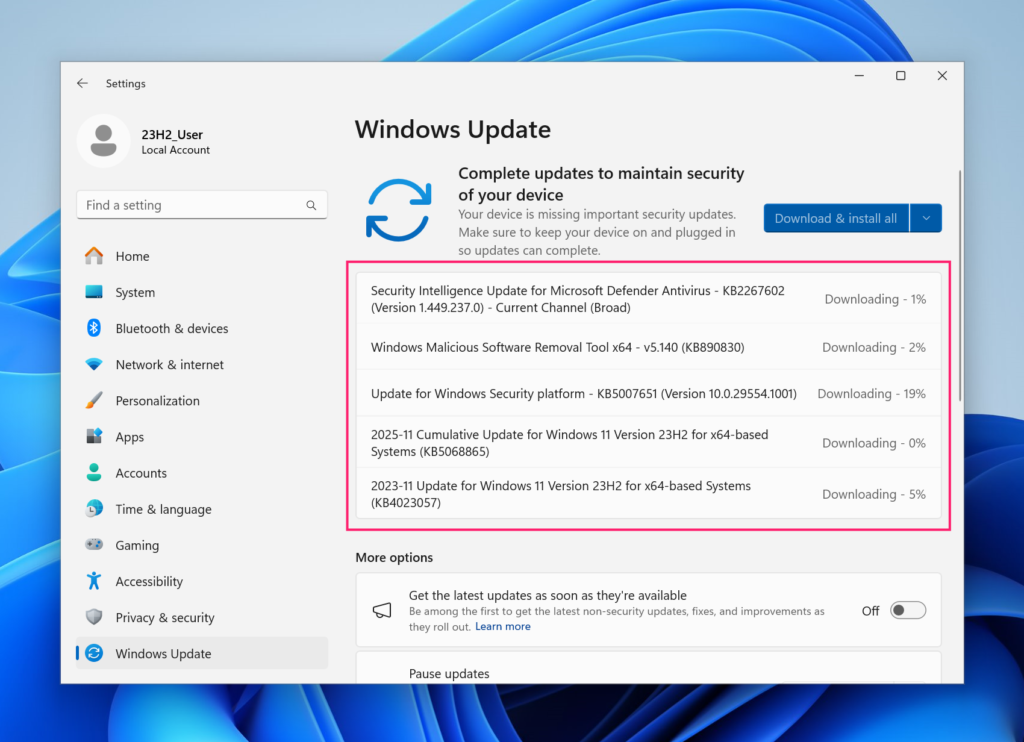
Task: Click the back arrow next to Settings
Action: tap(82, 83)
